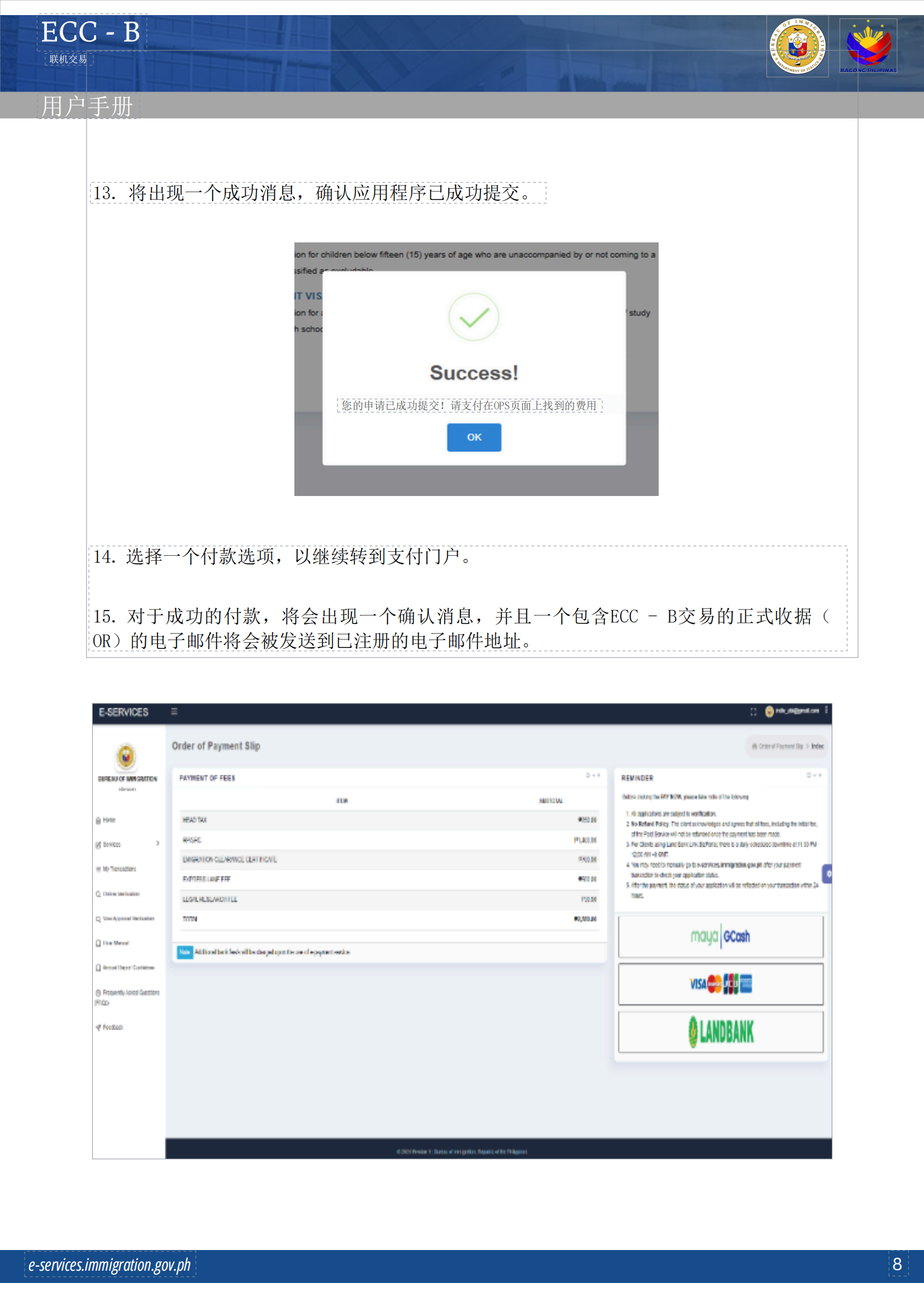Open the purple settings gear side tab
This screenshot has height=1307, width=924.
click(827, 874)
